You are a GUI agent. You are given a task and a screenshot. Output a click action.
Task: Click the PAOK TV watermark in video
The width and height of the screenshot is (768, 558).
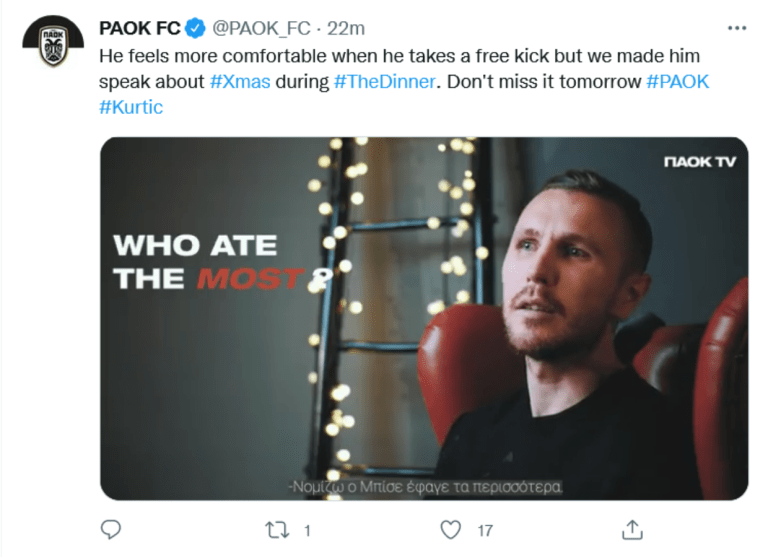pos(700,161)
